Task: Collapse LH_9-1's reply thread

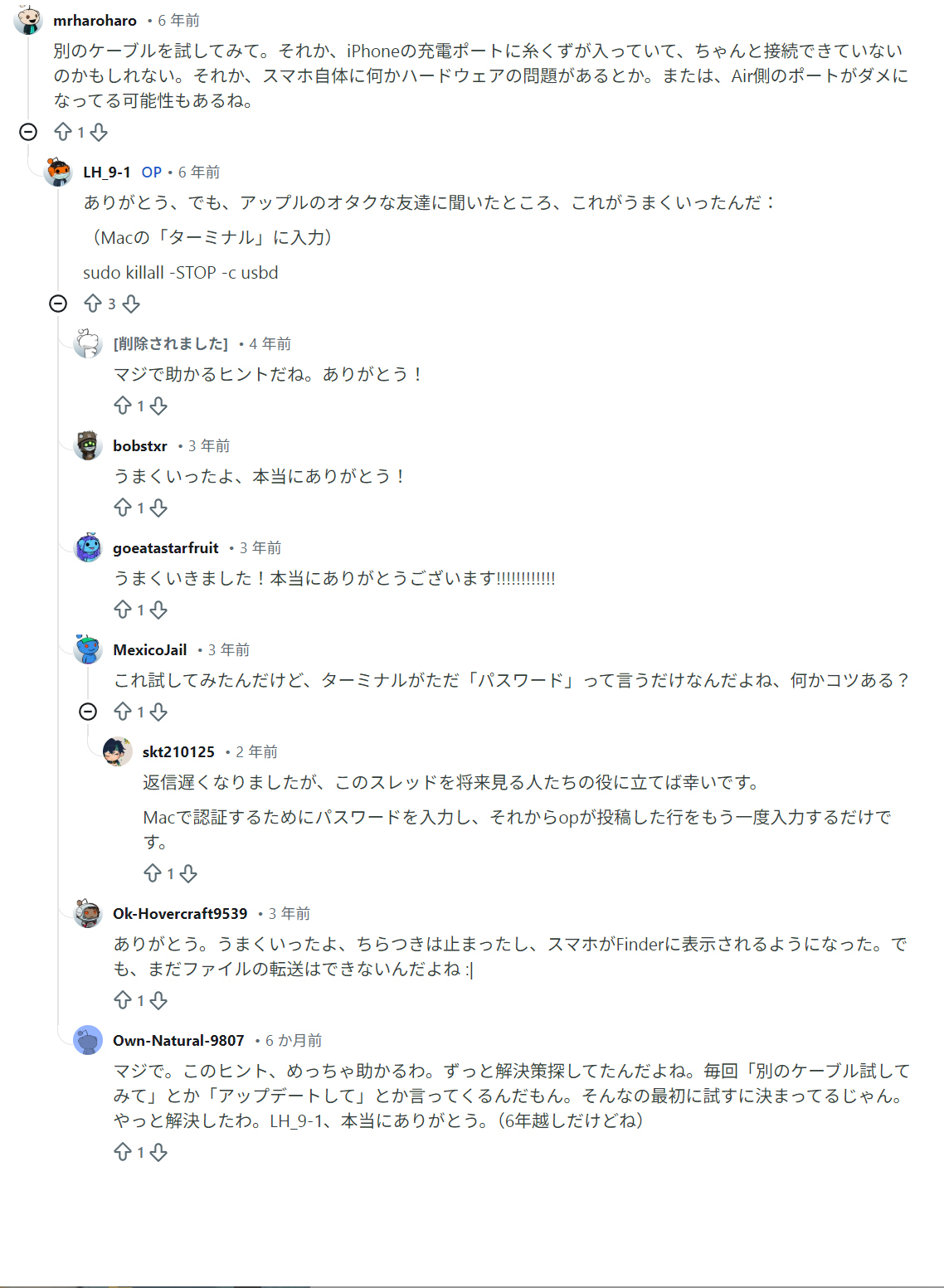Action: 58,304
